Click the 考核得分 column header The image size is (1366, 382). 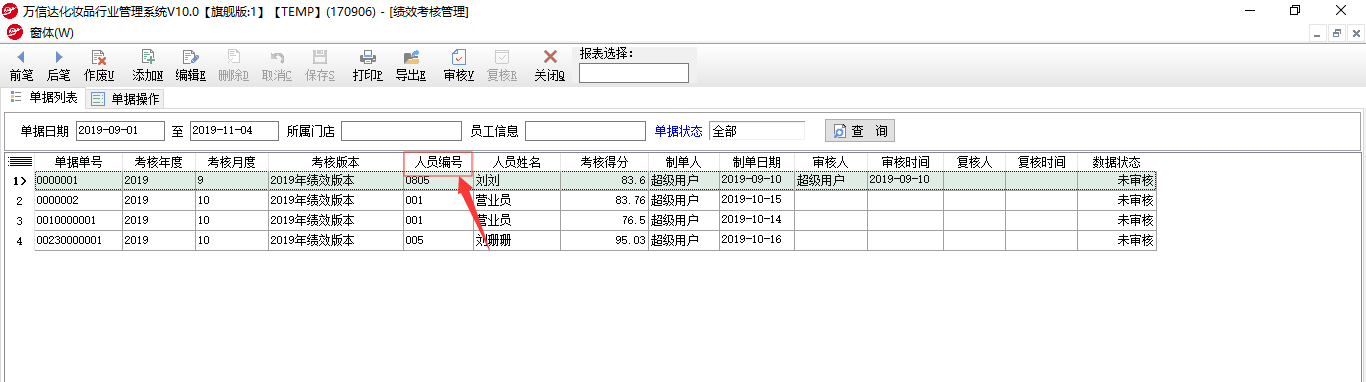tap(604, 162)
